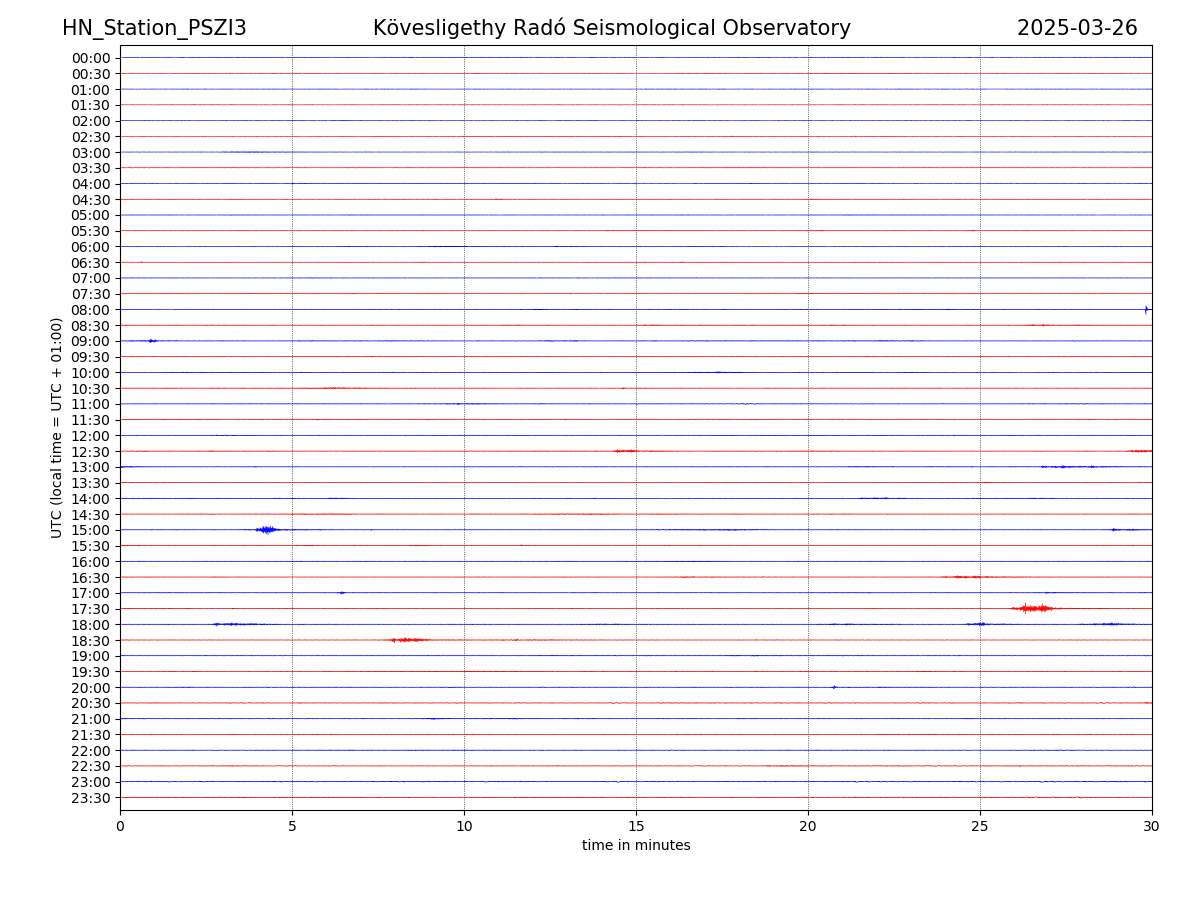The image size is (1200, 900).
Task: Click the blue seismic burst on the 15:00 trace
Action: (x=266, y=530)
